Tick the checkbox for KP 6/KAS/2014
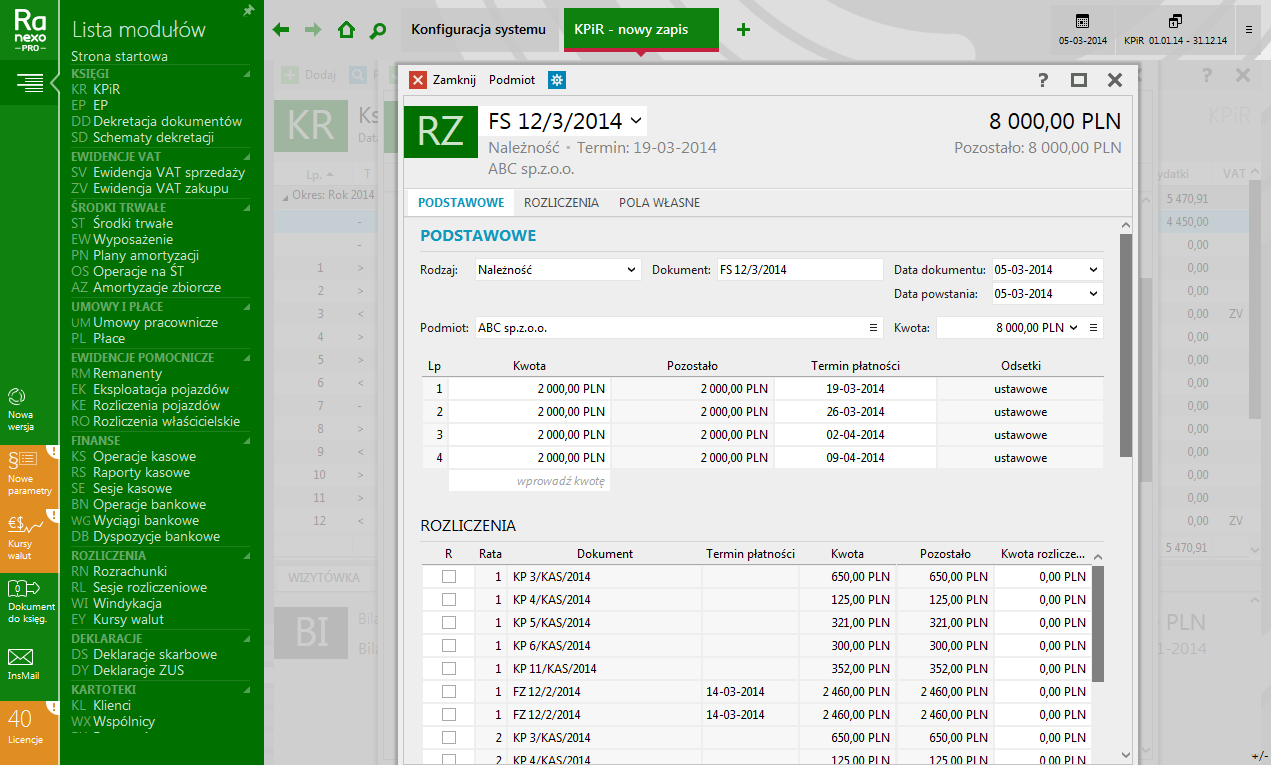Viewport: 1271px width, 765px height. [x=449, y=646]
